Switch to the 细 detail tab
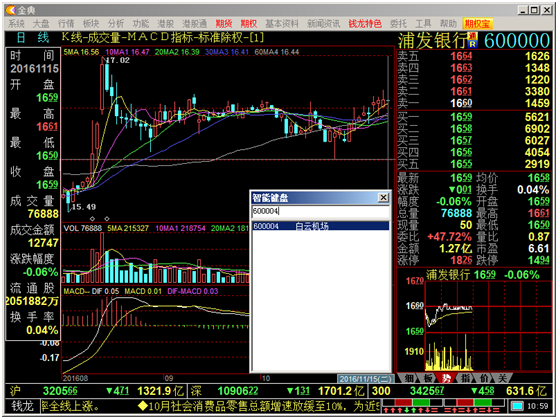Screen dimensions: 558x419 pyautogui.click(x=409, y=378)
